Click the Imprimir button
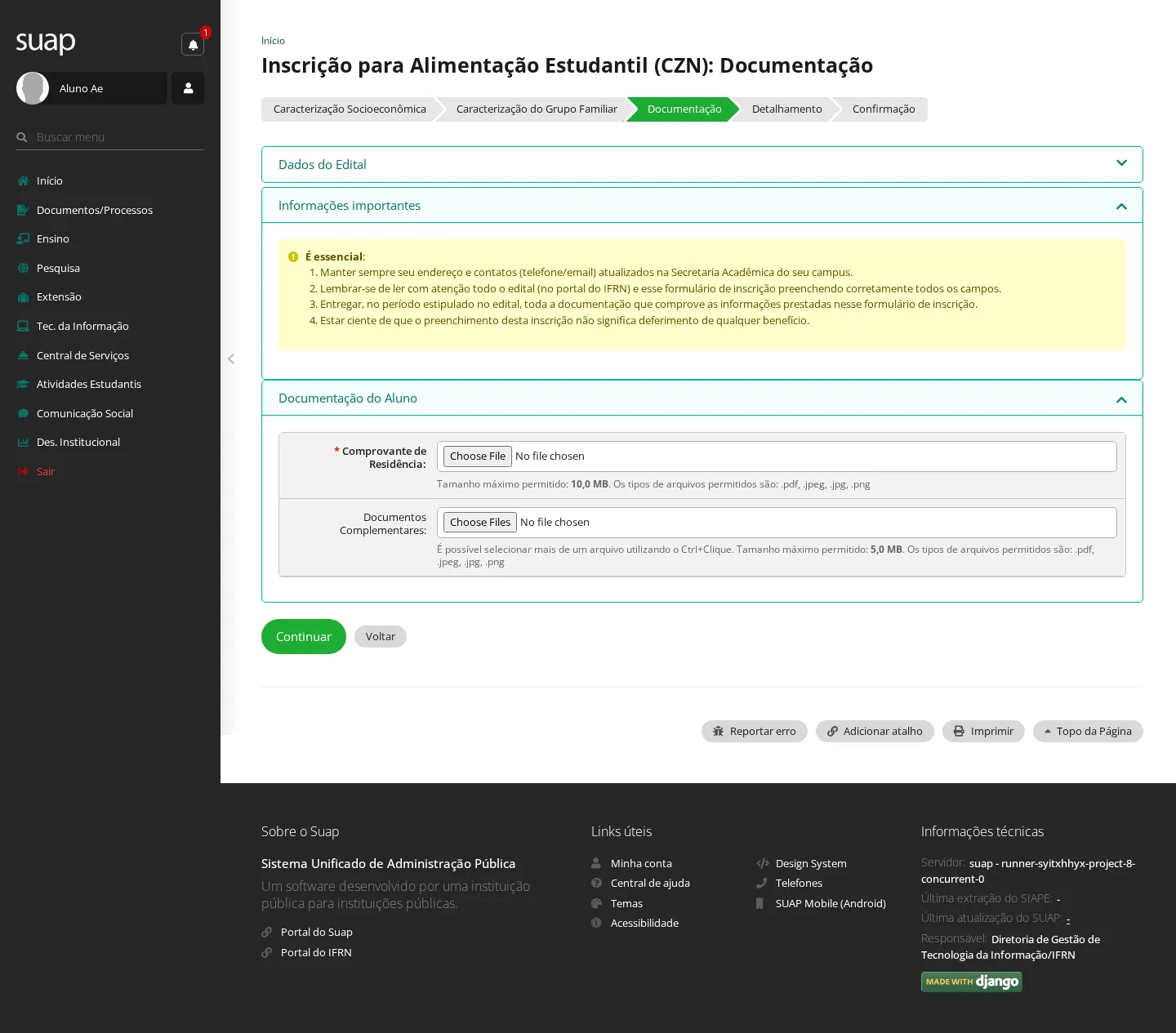 click(x=983, y=732)
